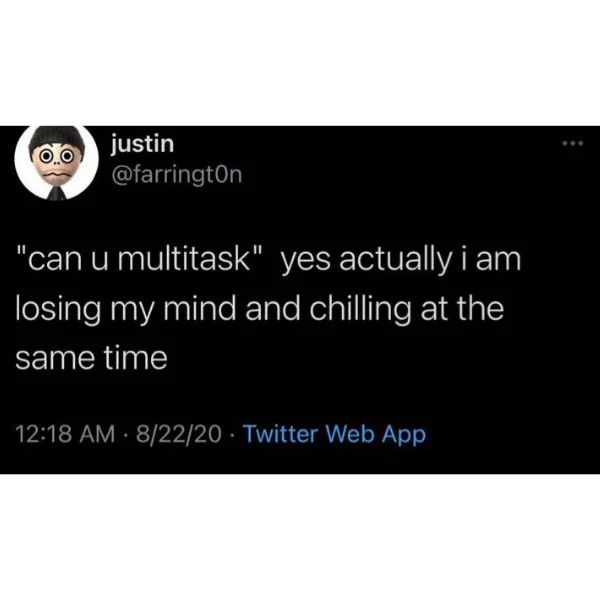Click the word "and" in the tweet
This screenshot has height=600, width=600.
[x=272, y=309]
